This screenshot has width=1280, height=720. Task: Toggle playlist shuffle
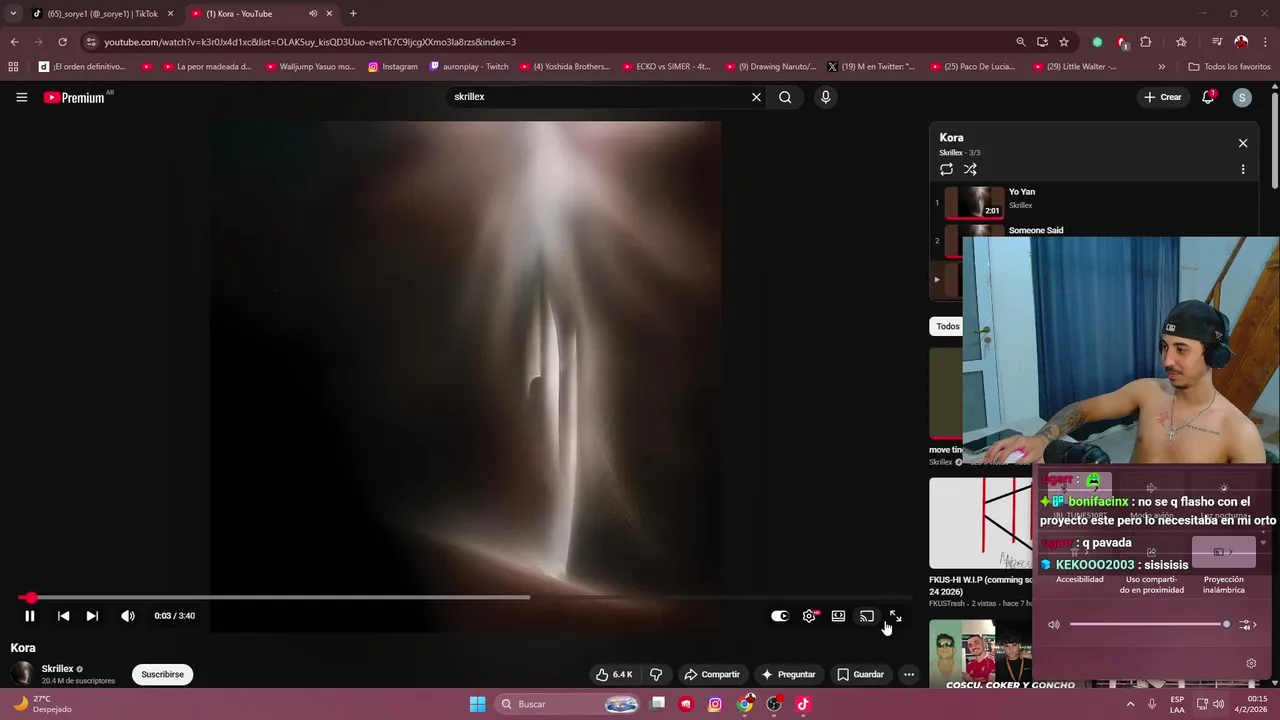click(x=970, y=169)
